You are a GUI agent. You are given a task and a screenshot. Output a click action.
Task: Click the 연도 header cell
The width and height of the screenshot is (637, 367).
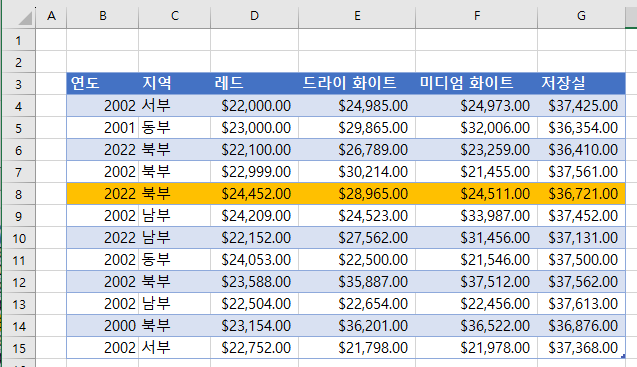[x=102, y=83]
